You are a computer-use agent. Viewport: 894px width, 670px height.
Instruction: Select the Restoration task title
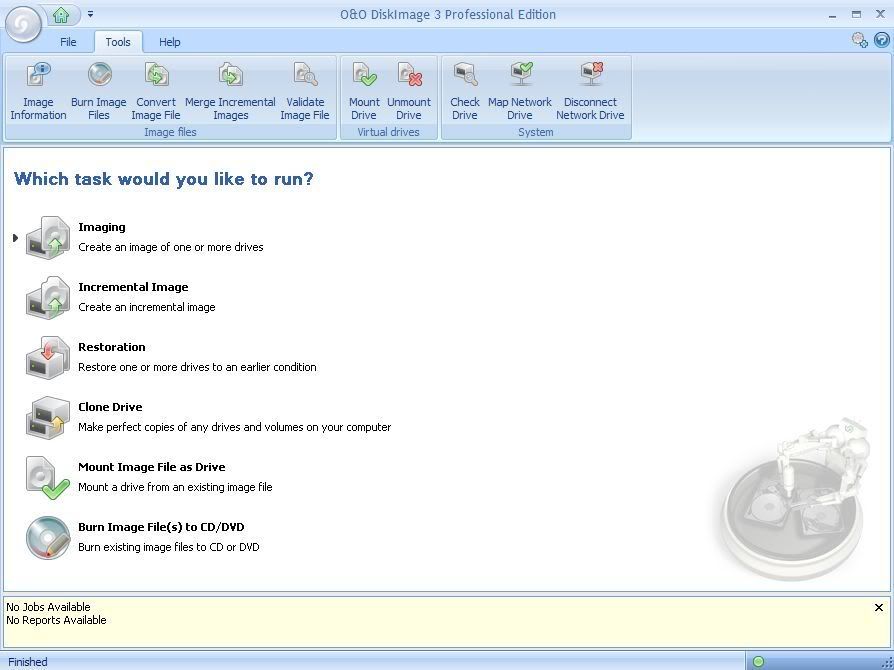112,347
